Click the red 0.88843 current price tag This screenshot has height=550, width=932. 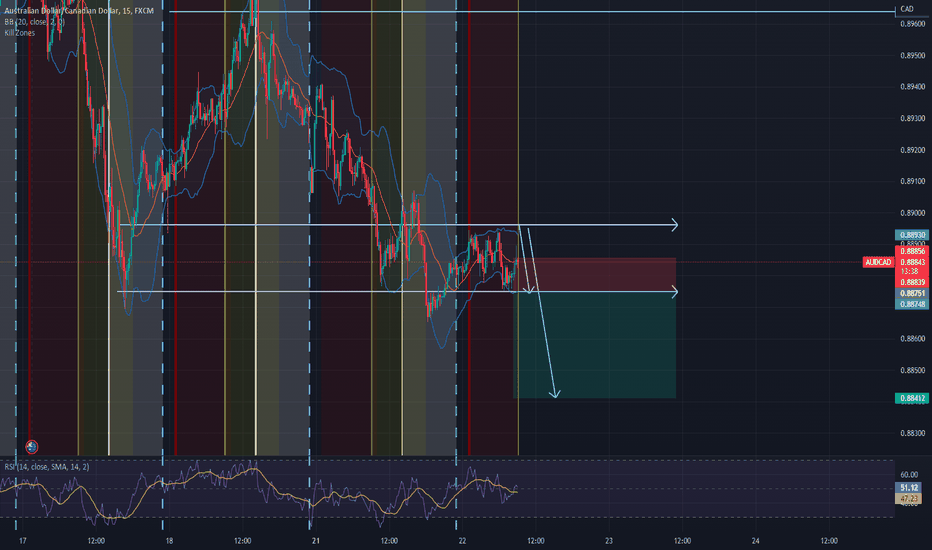tap(912, 262)
